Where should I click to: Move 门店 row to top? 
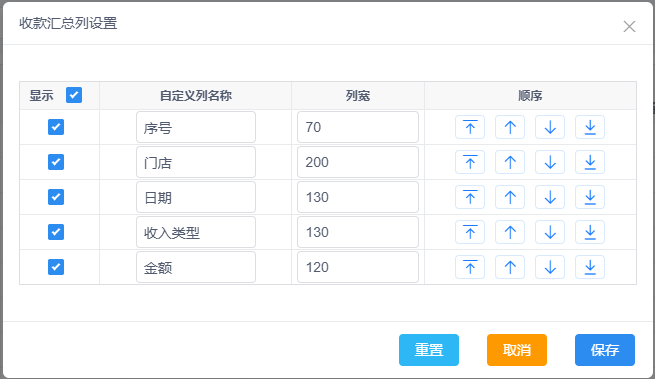coord(470,162)
